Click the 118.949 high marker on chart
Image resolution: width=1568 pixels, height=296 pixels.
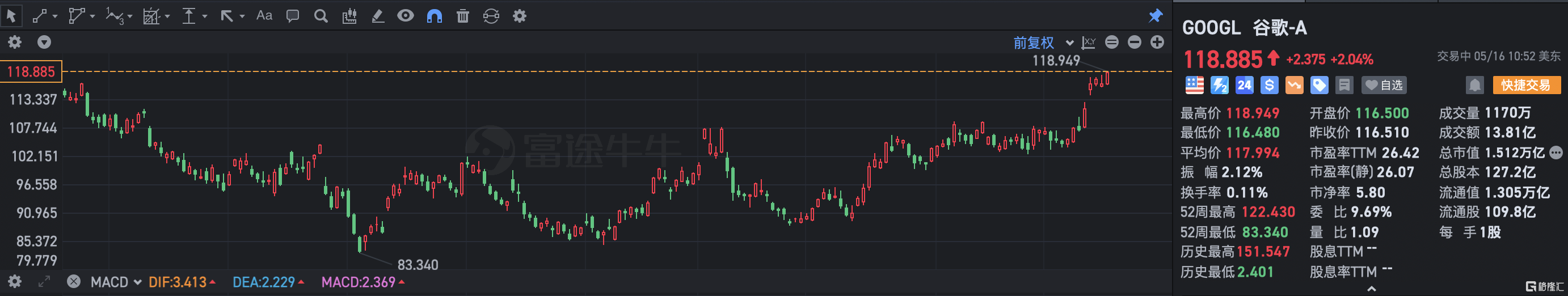[1056, 60]
